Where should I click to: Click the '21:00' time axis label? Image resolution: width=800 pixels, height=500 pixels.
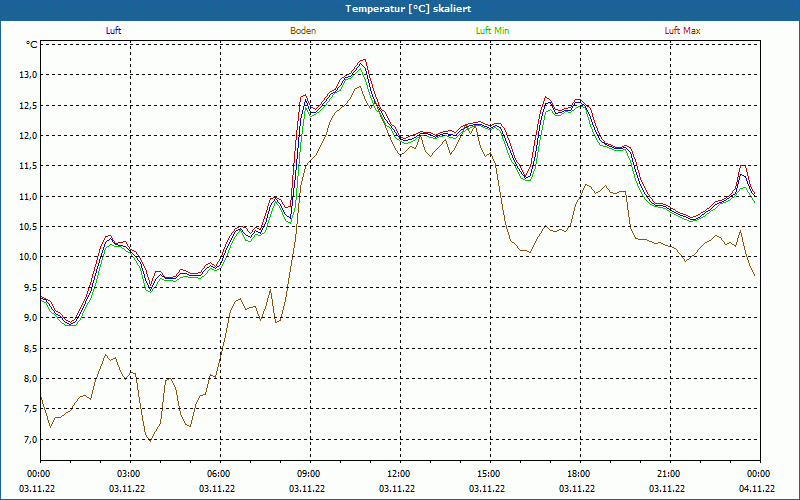[x=670, y=474]
